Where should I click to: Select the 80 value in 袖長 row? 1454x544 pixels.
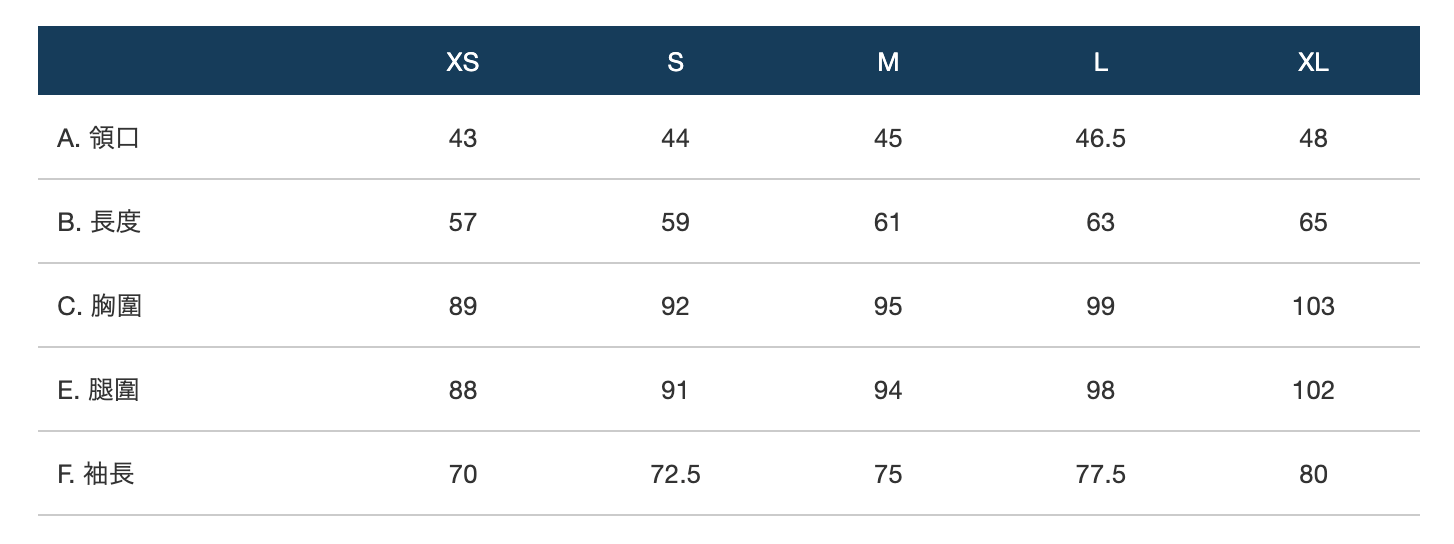(x=1313, y=474)
